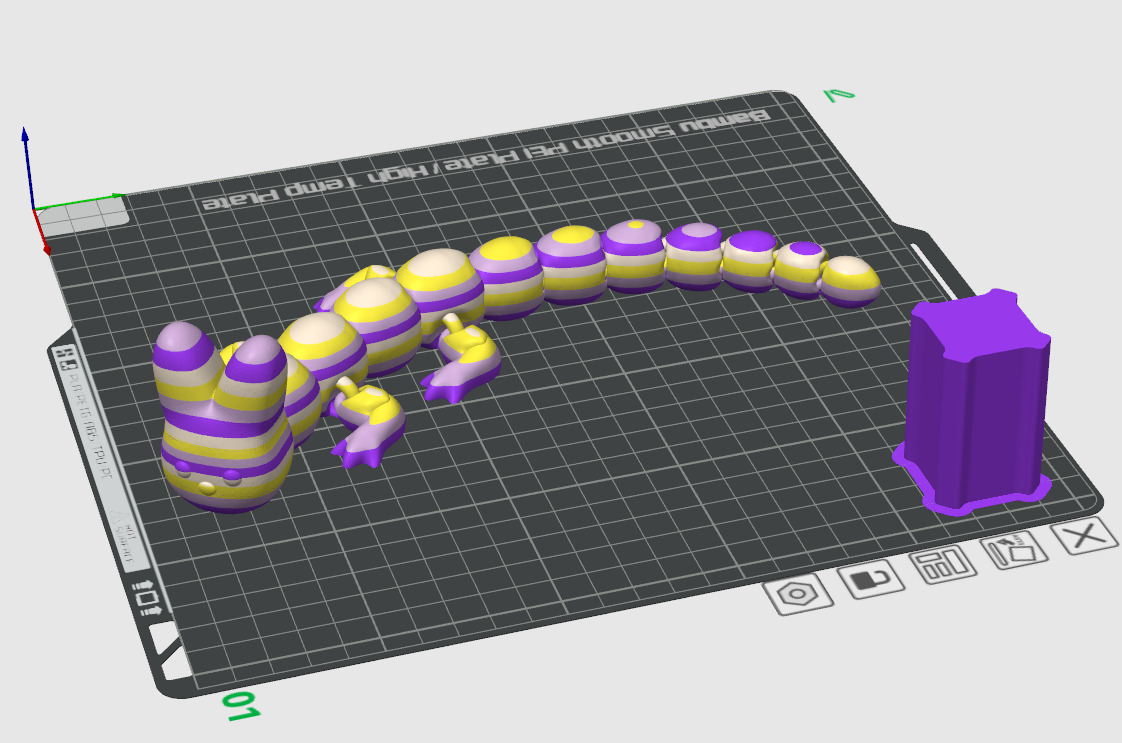Click the X icon to remove the plate
Viewport: 1122px width, 743px height.
tap(1085, 535)
